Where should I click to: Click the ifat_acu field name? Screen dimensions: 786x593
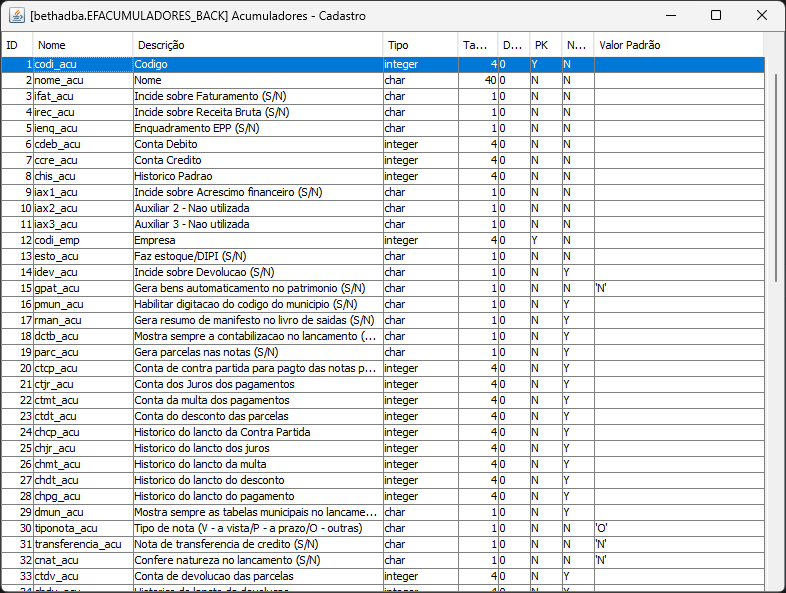pyautogui.click(x=83, y=96)
